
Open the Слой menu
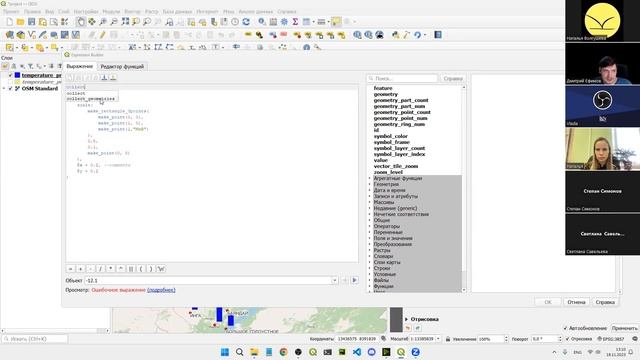pos(64,11)
